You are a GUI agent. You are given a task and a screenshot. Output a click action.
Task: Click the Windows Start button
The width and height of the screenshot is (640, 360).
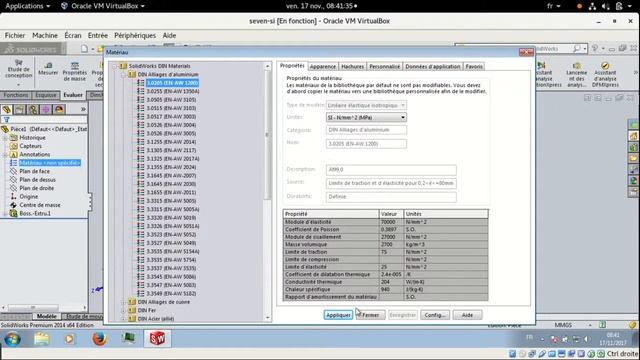(x=12, y=339)
